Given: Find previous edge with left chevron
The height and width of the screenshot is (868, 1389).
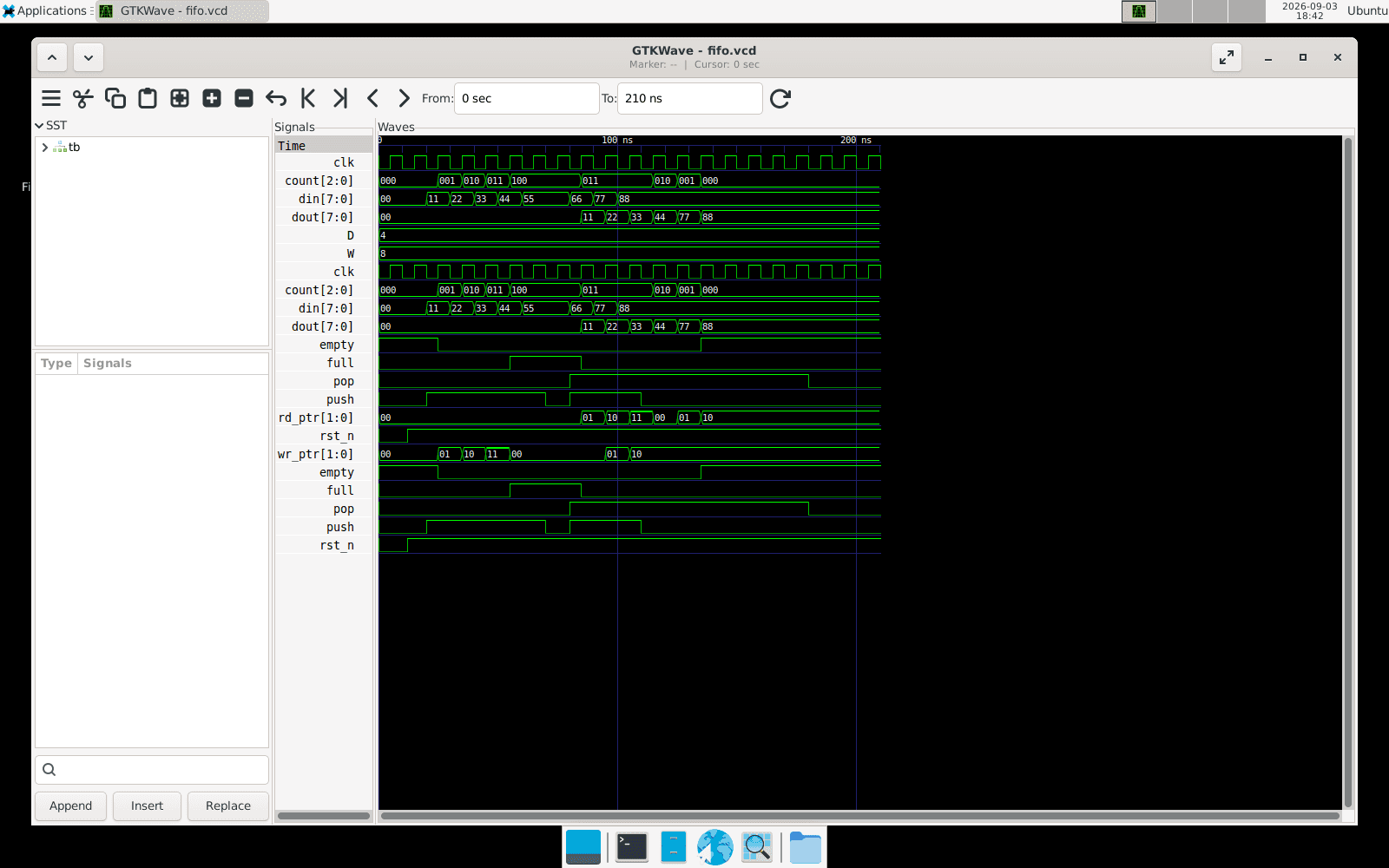Looking at the screenshot, I should coord(372,98).
